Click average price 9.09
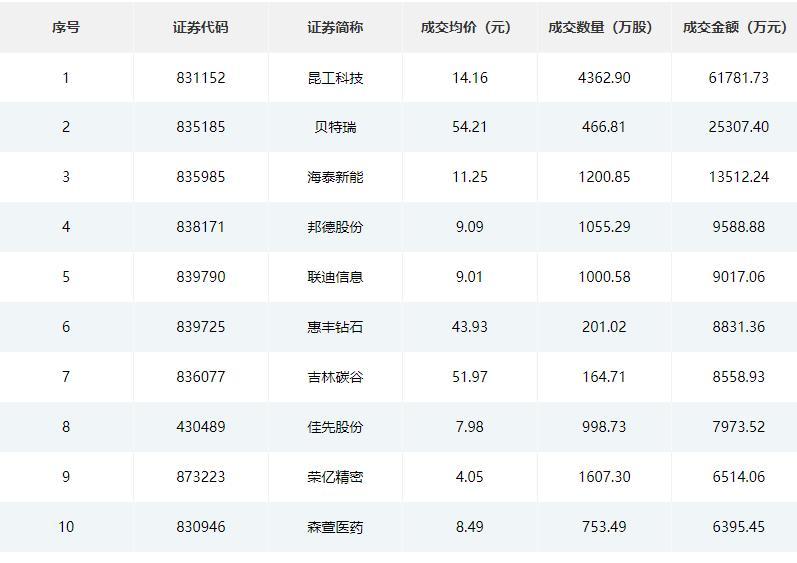Screen dimensions: 797x563 (470, 227)
